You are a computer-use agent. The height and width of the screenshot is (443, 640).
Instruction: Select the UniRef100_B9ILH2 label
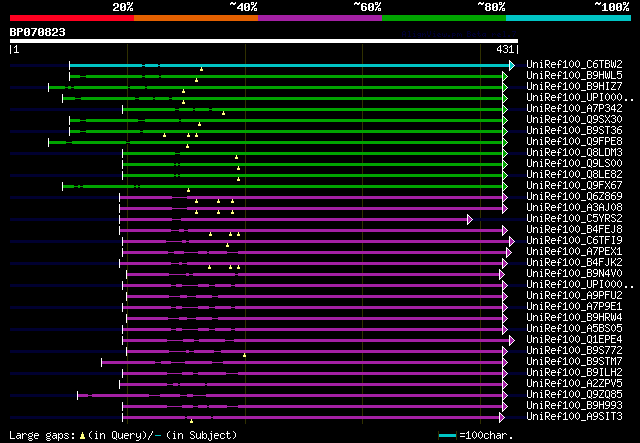click(574, 373)
